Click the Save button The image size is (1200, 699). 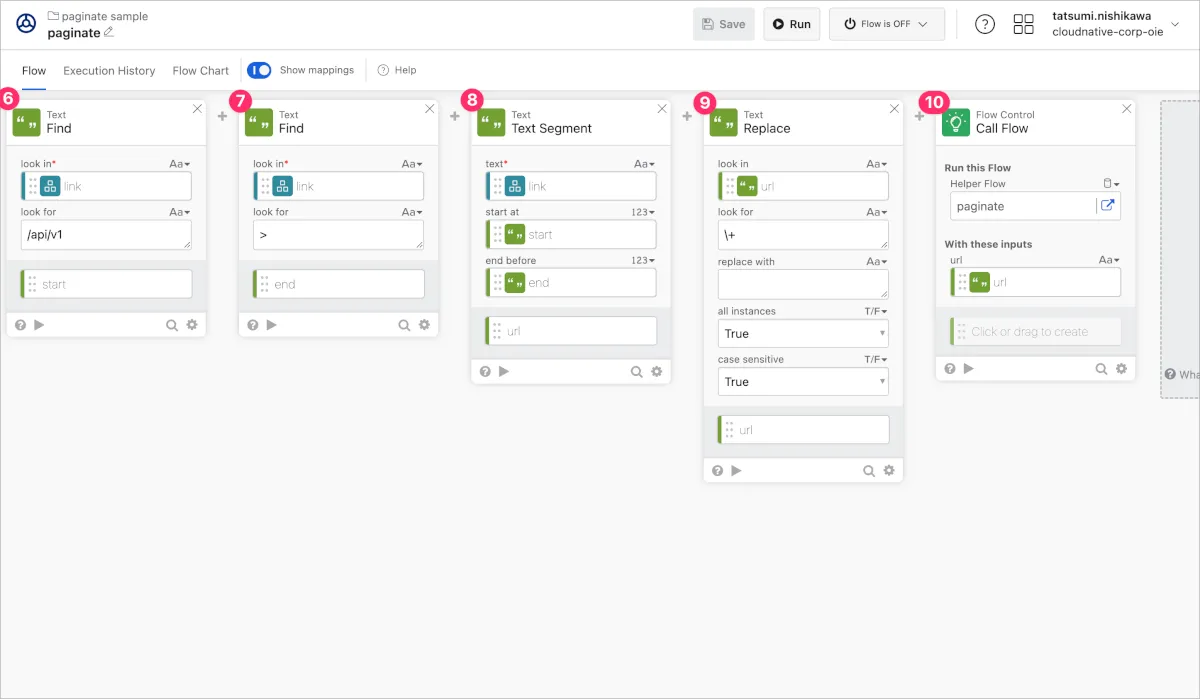coord(724,24)
